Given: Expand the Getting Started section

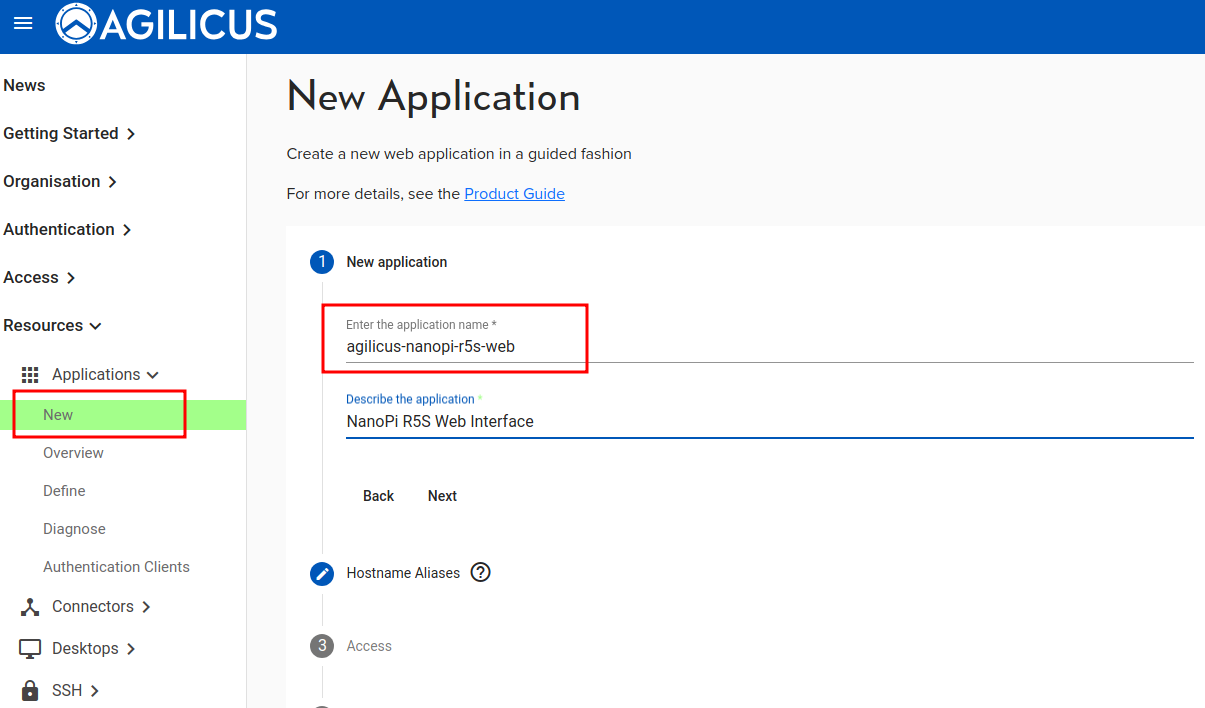Looking at the screenshot, I should pyautogui.click(x=69, y=134).
